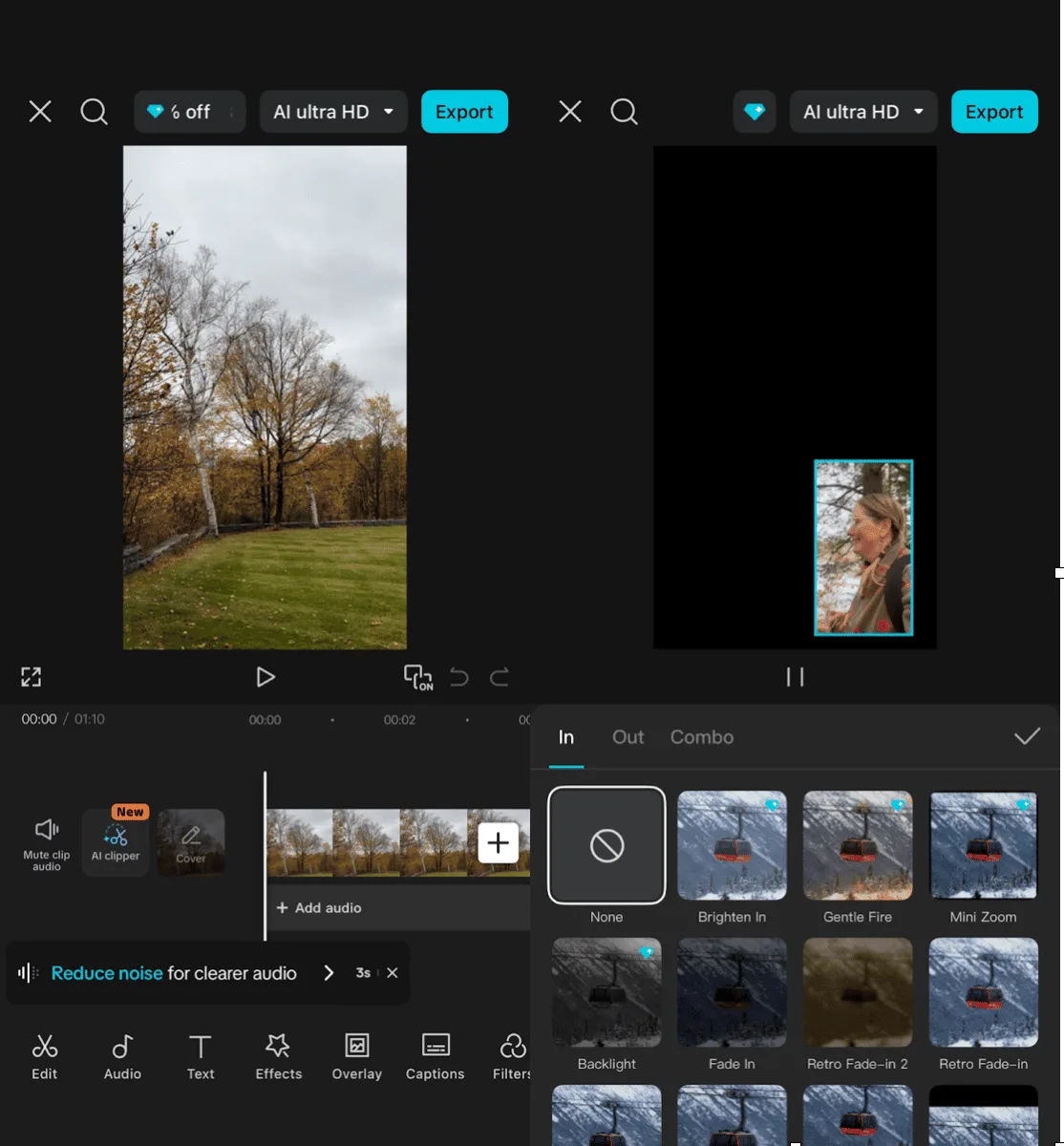Screen dimensions: 1064x1146
Task: Open the Audio tool
Action: [122, 1057]
